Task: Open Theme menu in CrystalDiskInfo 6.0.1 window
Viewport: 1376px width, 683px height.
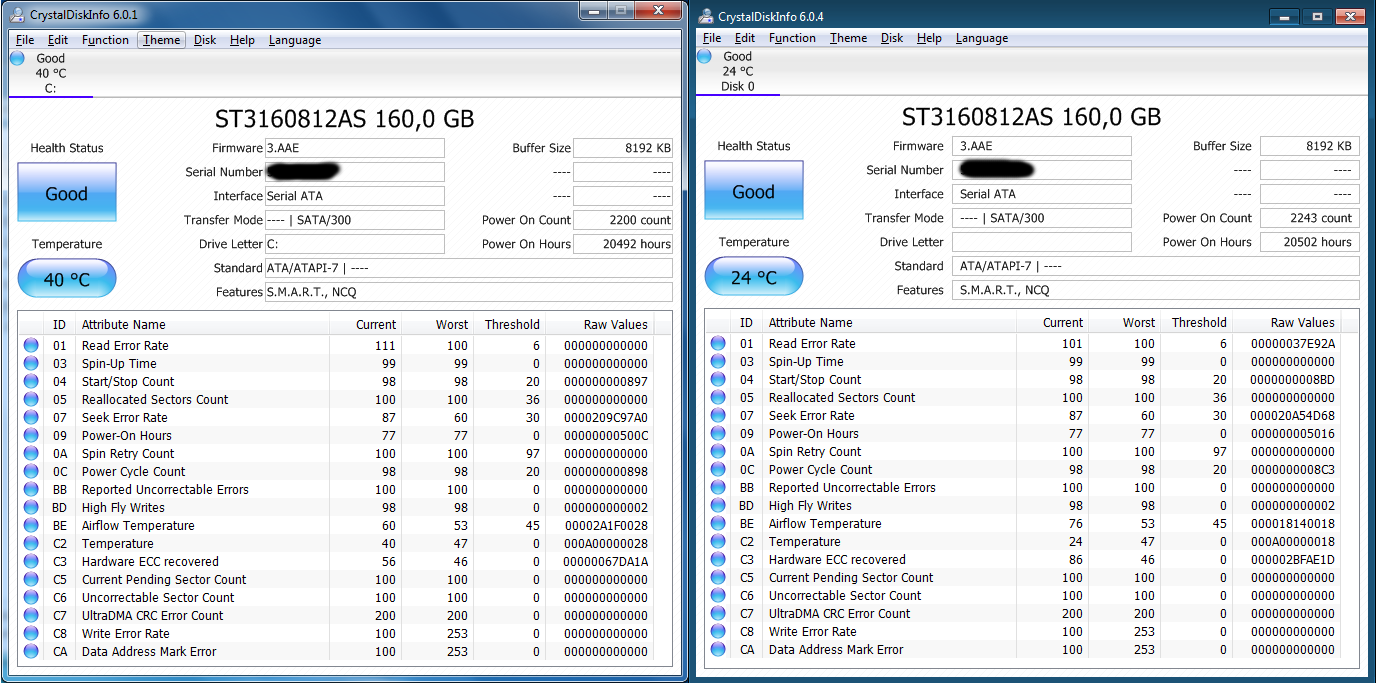Action: [161, 40]
